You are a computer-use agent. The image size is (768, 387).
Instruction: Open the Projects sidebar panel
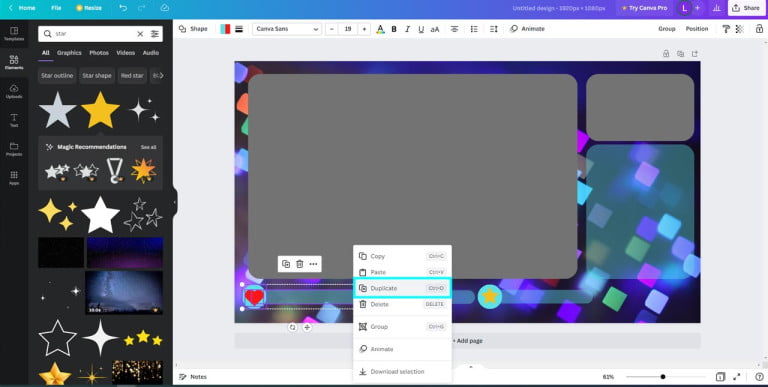point(14,149)
